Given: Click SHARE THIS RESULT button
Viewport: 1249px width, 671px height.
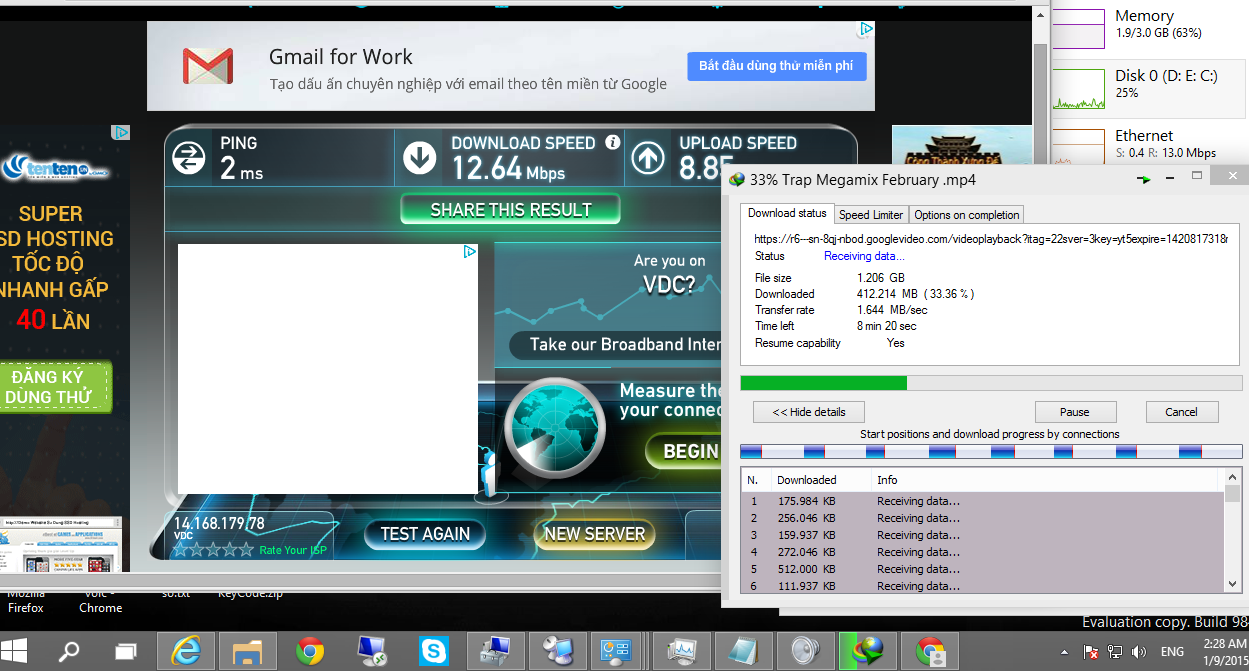Looking at the screenshot, I should pos(510,210).
